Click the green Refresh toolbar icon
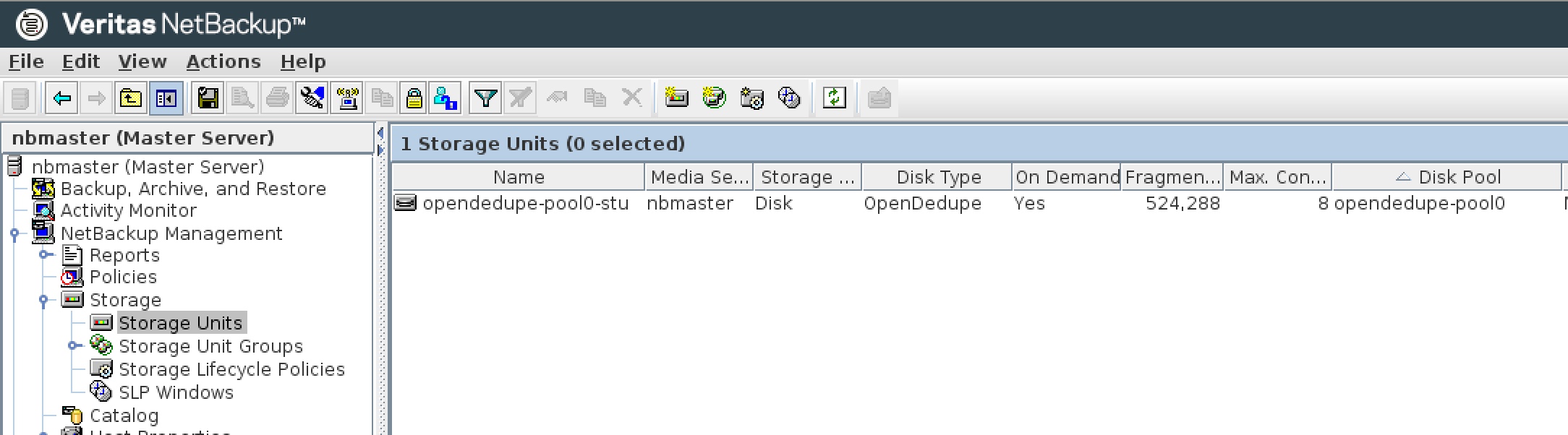Image resolution: width=1568 pixels, height=435 pixels. (835, 98)
